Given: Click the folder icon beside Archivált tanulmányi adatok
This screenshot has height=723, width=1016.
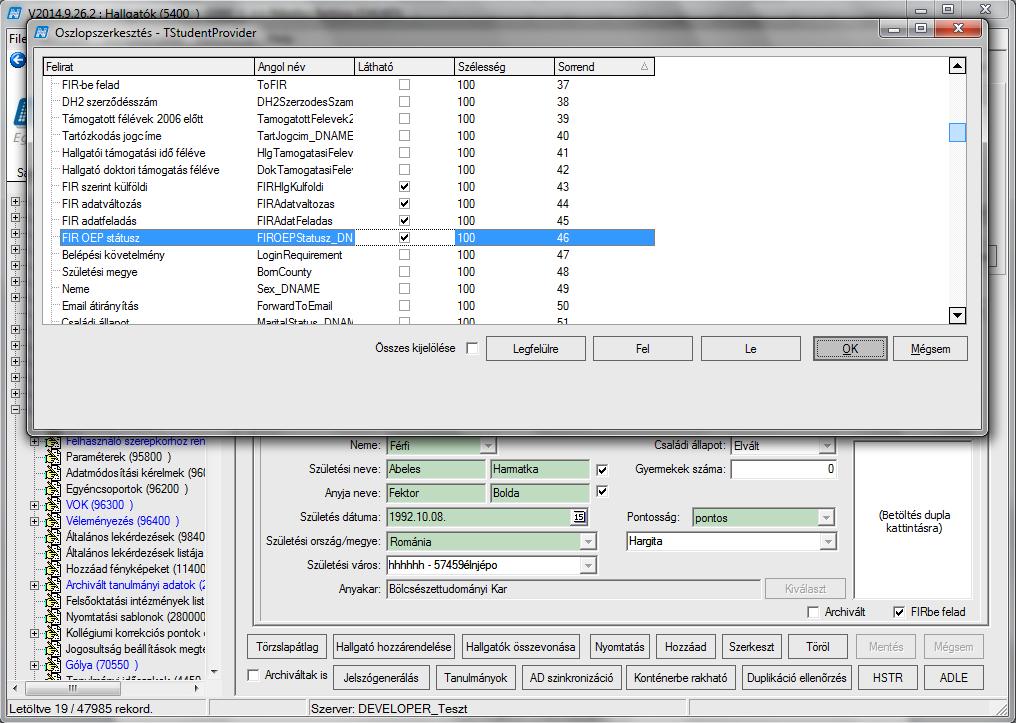Looking at the screenshot, I should point(52,585).
